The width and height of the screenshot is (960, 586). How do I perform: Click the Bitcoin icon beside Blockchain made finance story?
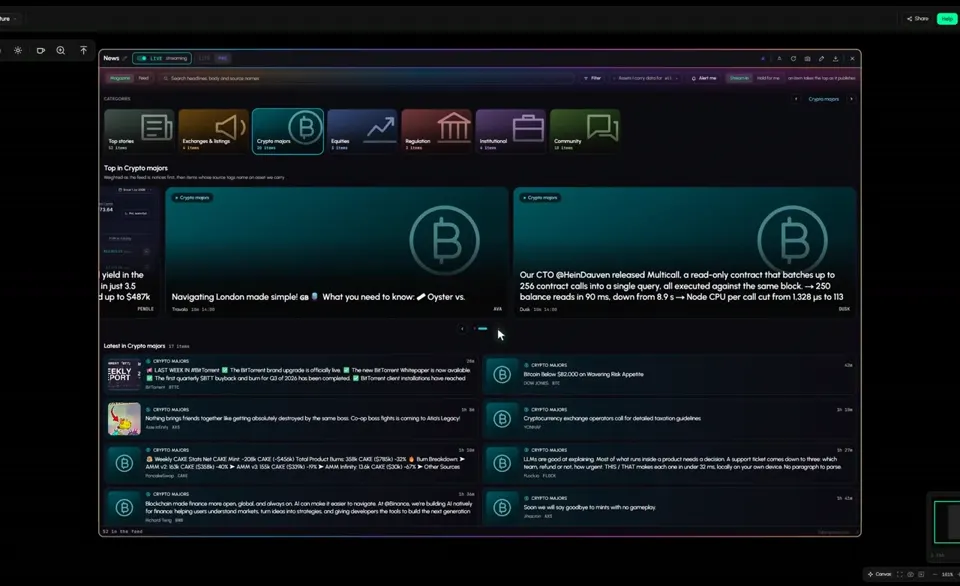(x=124, y=507)
